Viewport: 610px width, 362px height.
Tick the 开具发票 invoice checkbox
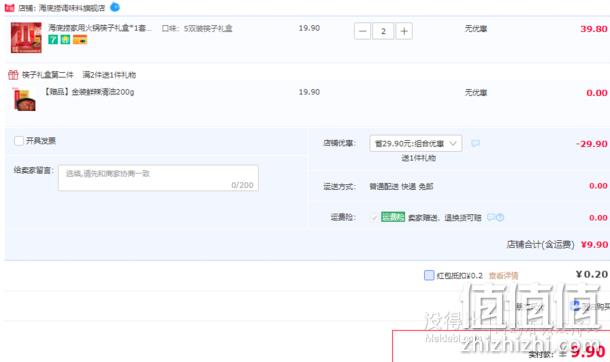click(19, 141)
